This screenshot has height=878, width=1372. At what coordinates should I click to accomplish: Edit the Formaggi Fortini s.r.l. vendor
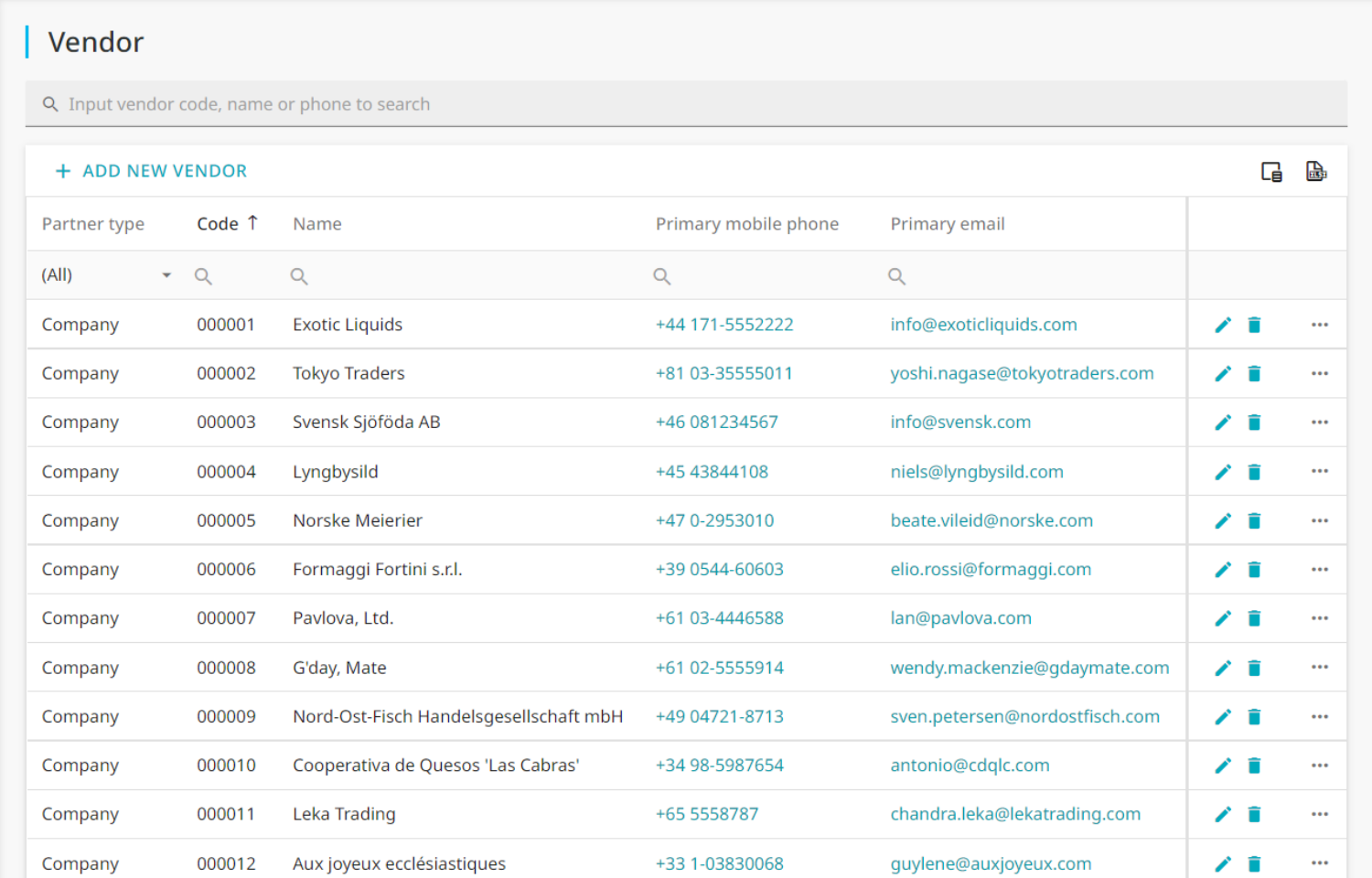coord(1223,569)
